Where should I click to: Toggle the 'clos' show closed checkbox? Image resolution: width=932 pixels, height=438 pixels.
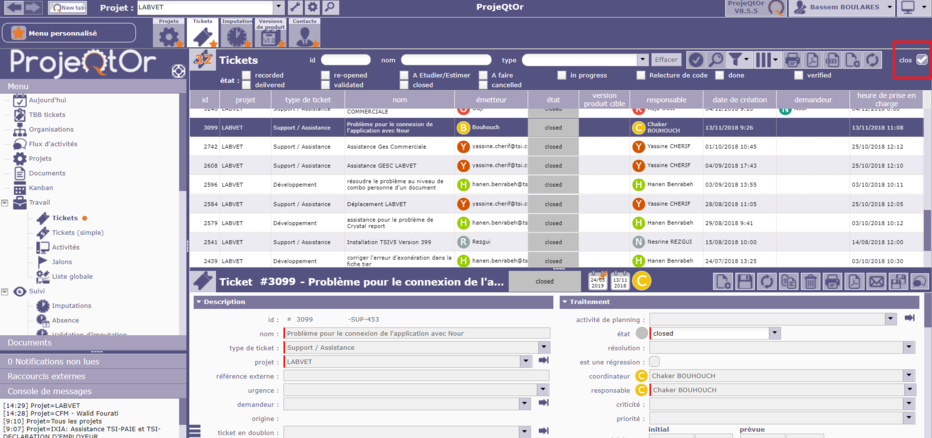[922, 59]
